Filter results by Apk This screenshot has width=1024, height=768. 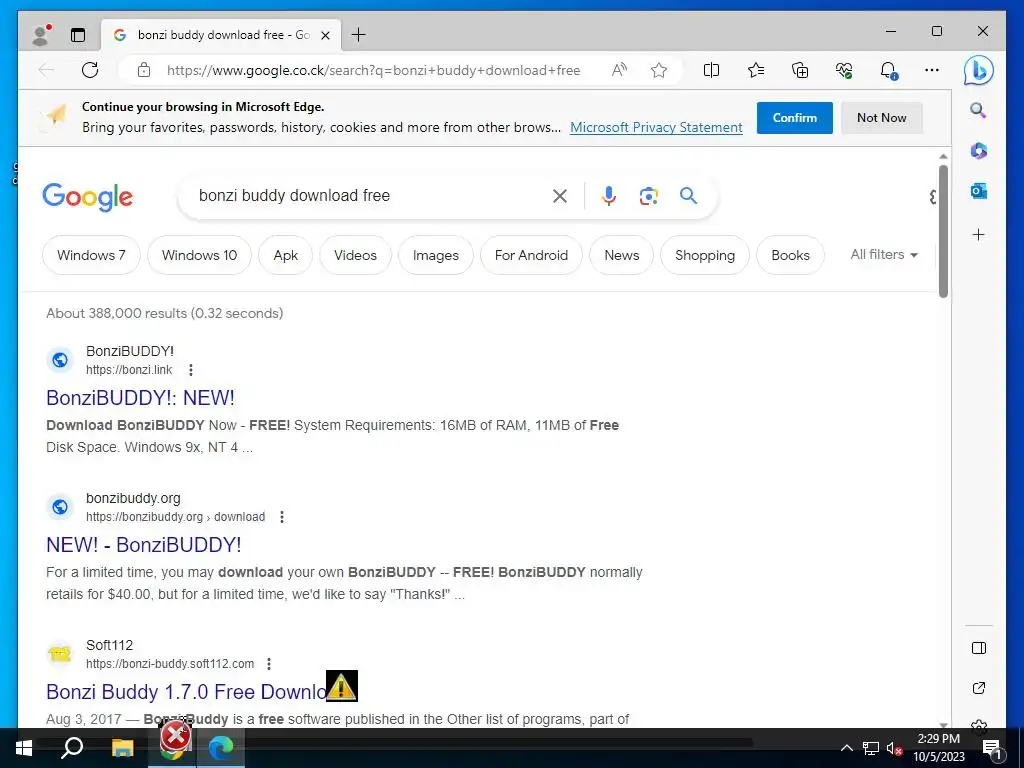(285, 255)
